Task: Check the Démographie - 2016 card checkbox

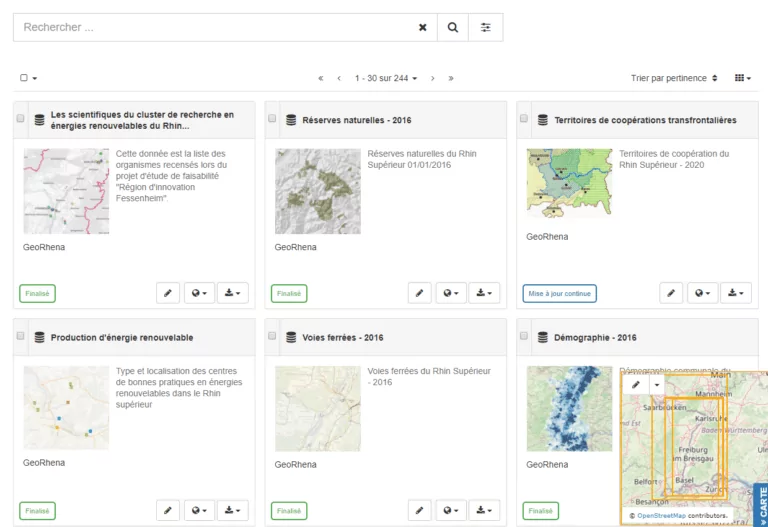Action: click(524, 336)
